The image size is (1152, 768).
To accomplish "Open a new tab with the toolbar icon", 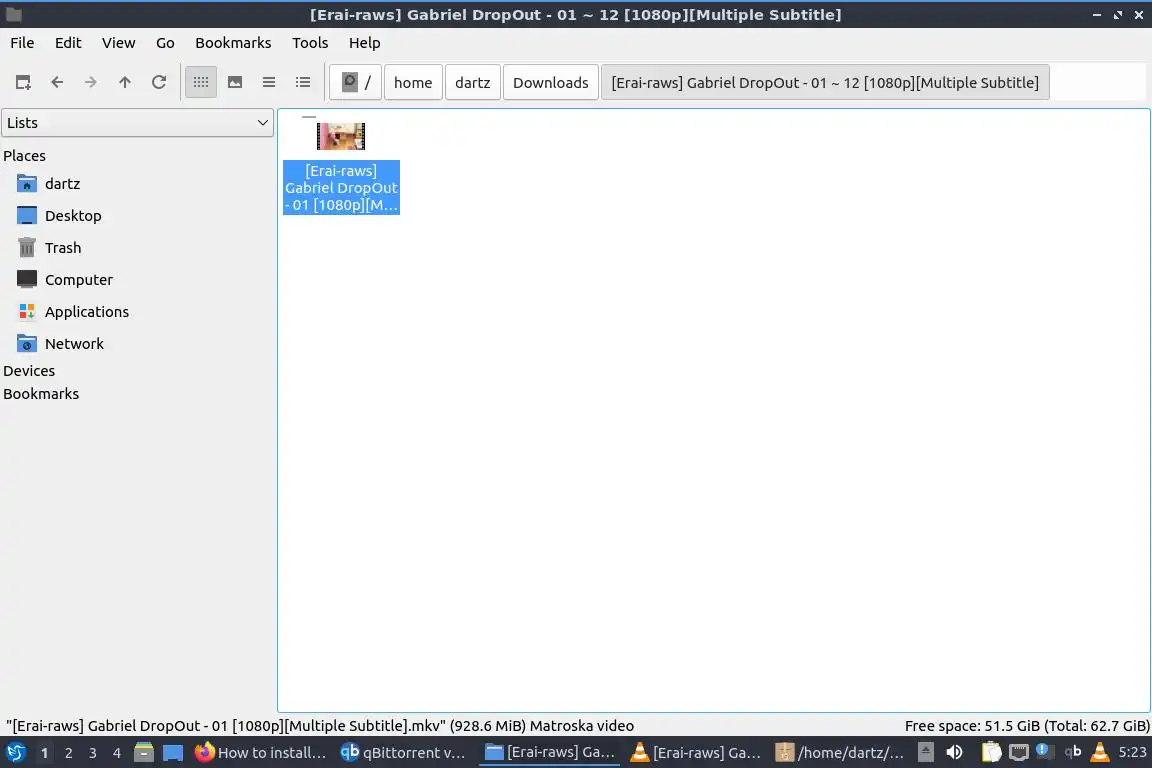I will pos(23,82).
